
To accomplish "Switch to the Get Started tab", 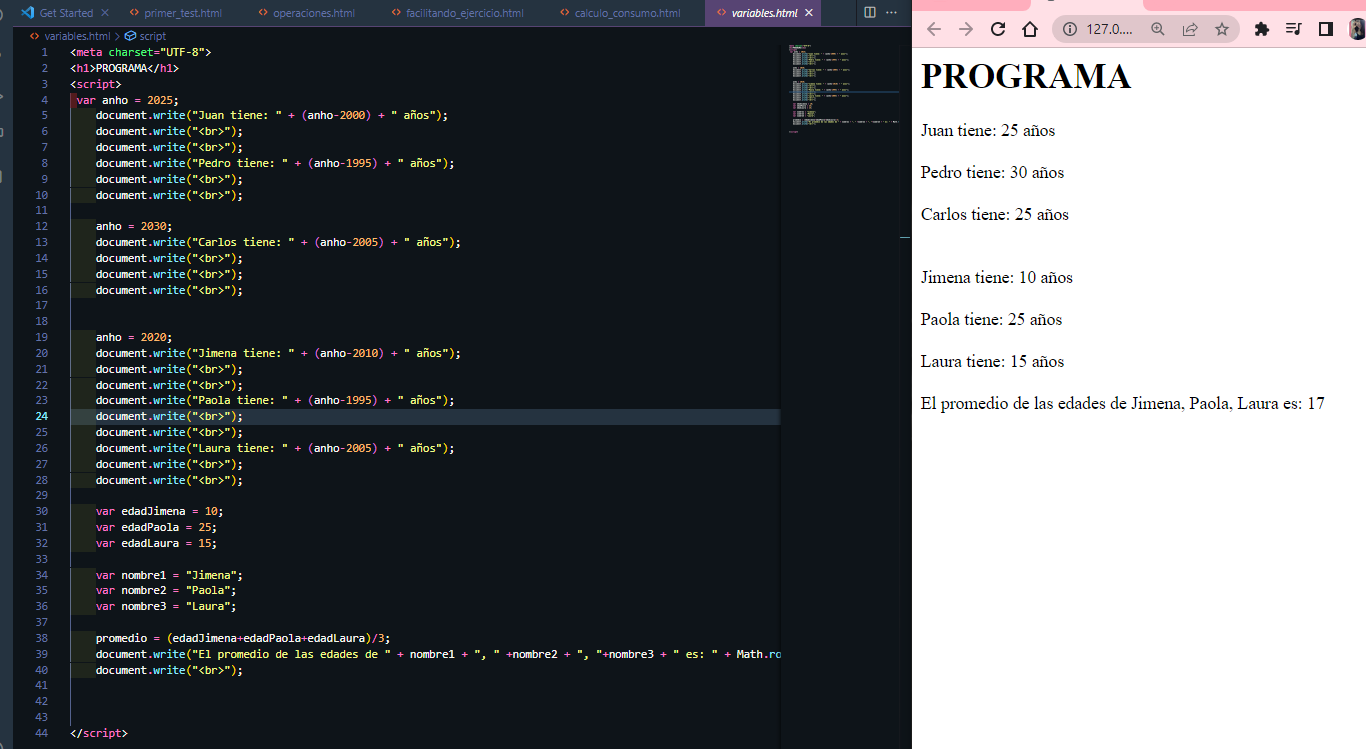I will tap(66, 13).
